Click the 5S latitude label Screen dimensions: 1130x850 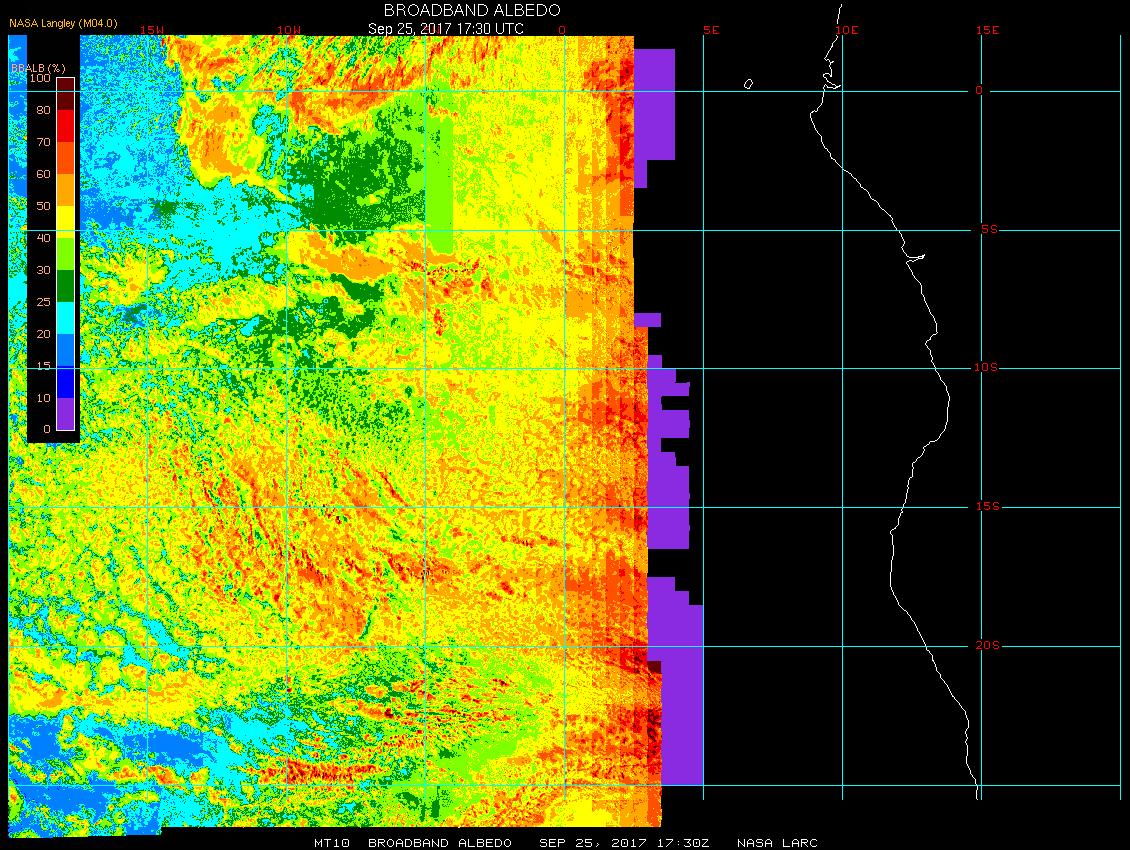(x=989, y=229)
